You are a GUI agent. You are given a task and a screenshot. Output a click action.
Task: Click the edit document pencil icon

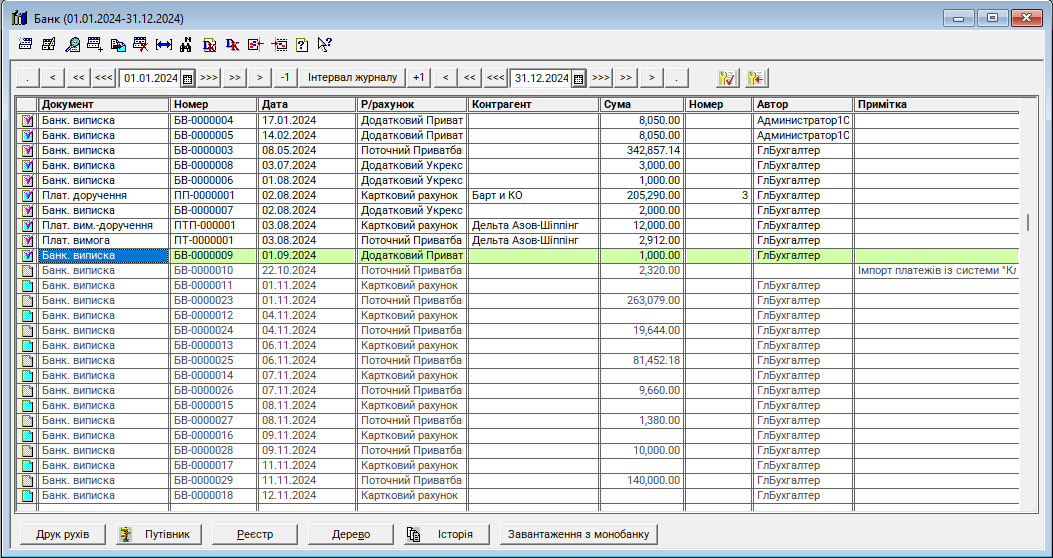click(x=48, y=44)
